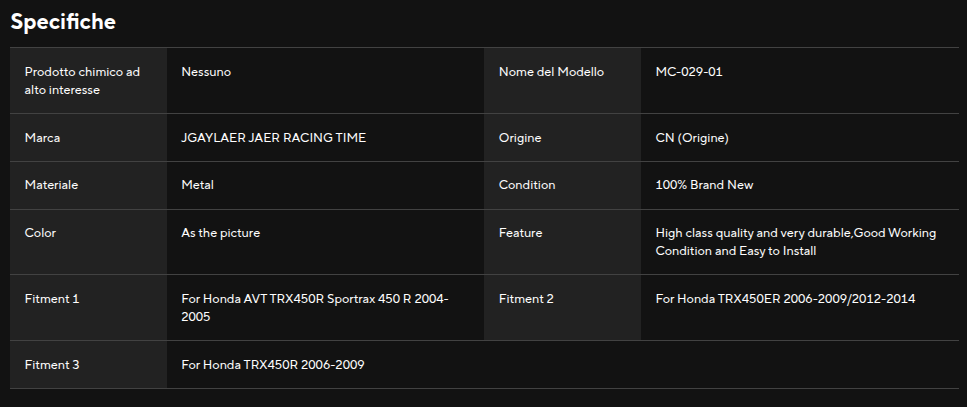Select the 'CN (Origine)' value
This screenshot has height=407, width=967.
tap(692, 137)
